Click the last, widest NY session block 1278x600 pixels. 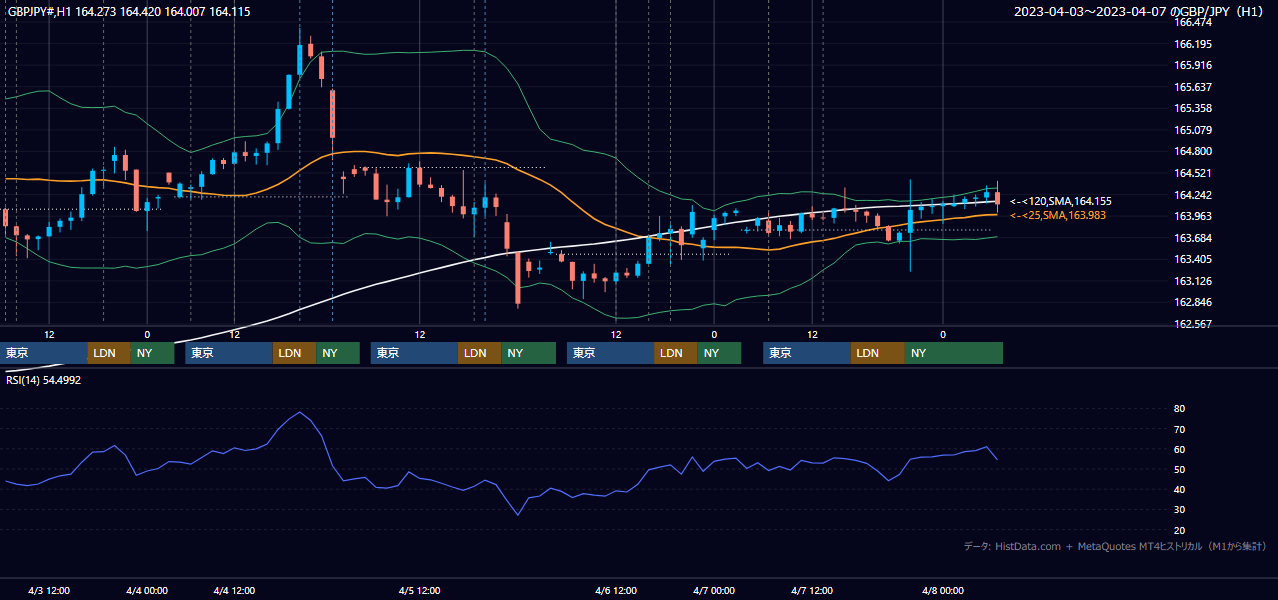[953, 353]
